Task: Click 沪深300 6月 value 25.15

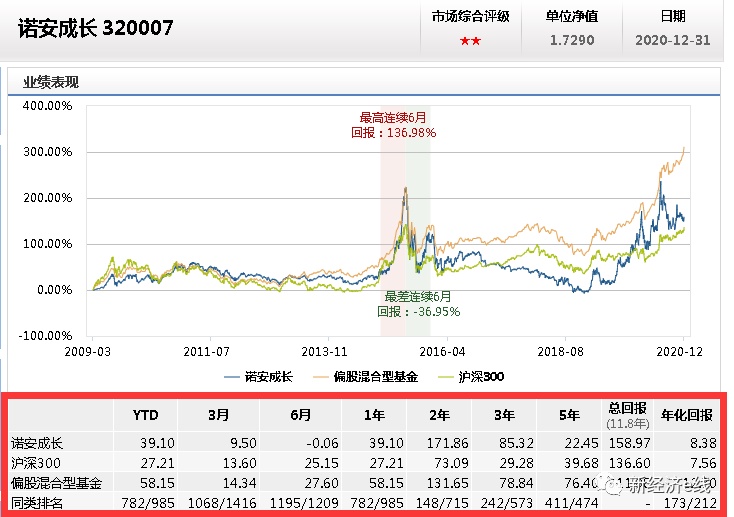Action: (x=322, y=463)
